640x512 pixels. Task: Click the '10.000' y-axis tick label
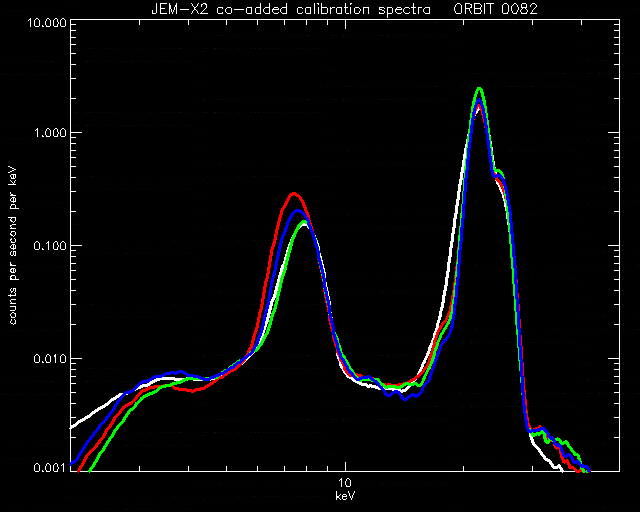tap(47, 22)
